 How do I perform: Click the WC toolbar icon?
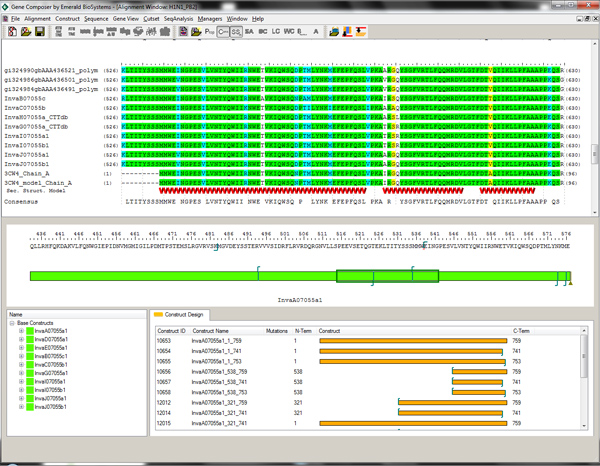click(288, 32)
